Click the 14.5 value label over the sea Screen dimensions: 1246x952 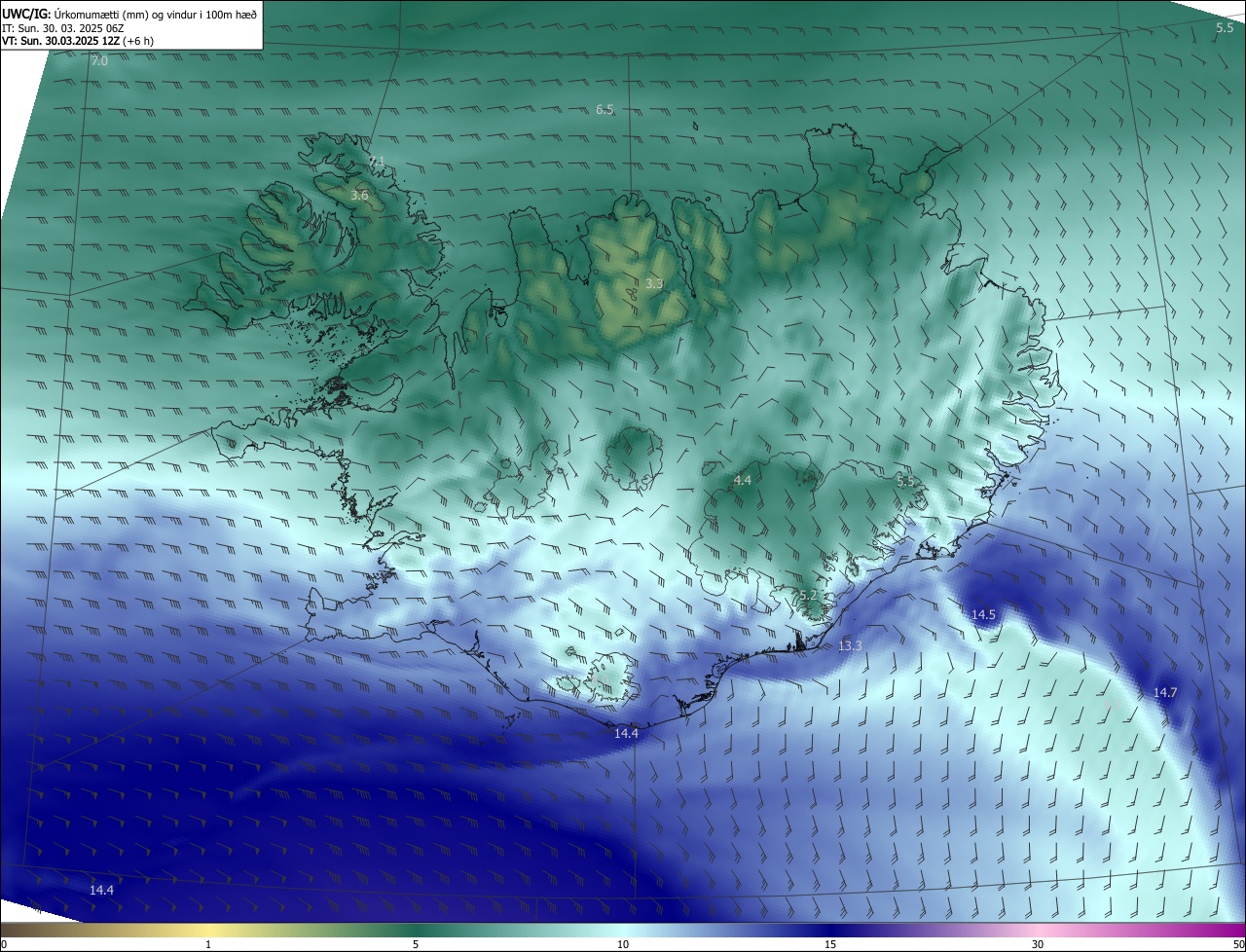(983, 615)
